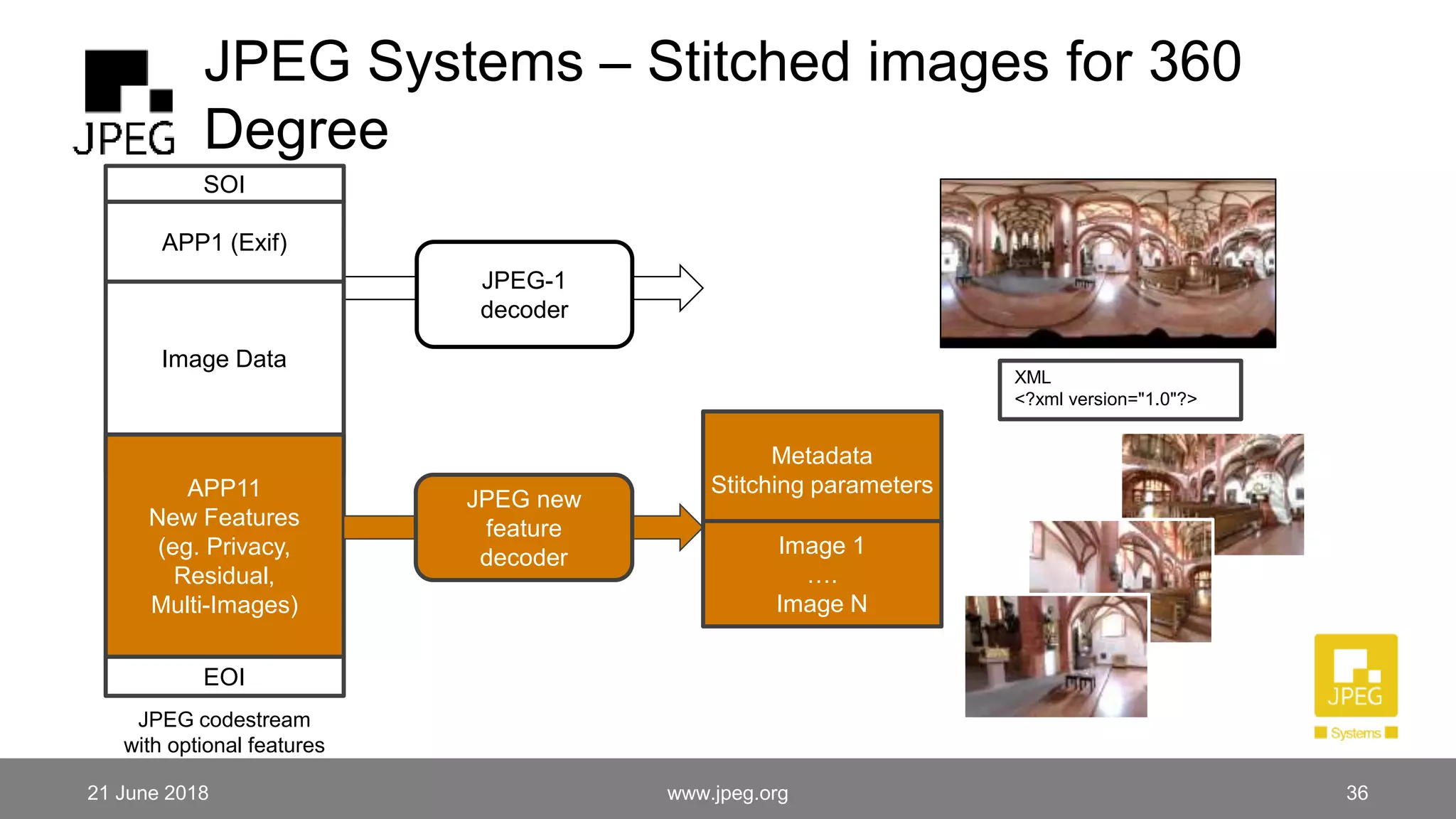Viewport: 1456px width, 819px height.
Task: Click the yellow JPEG Systems logo
Action: 1356,682
